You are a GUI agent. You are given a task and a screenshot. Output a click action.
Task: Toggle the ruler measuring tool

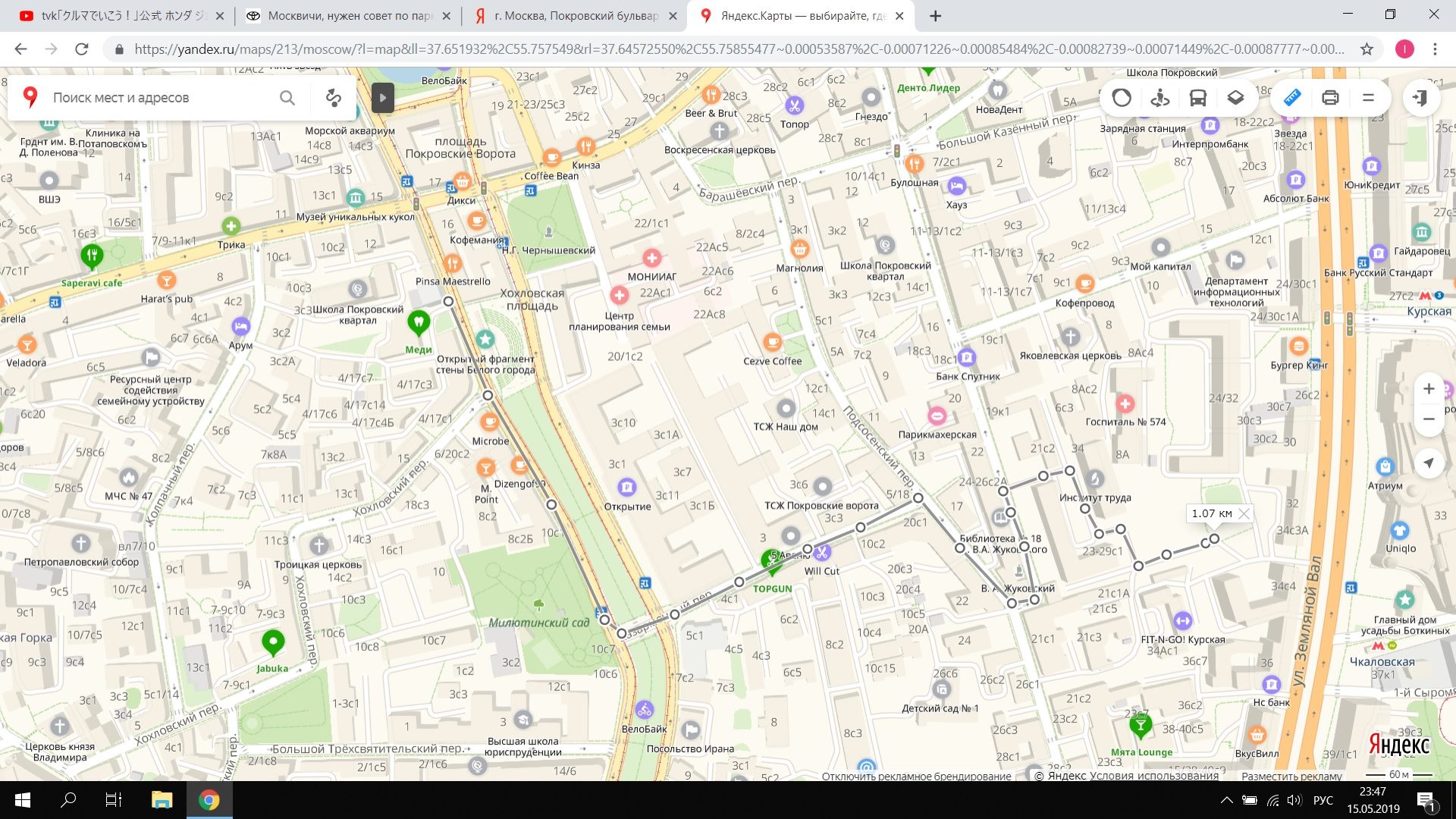pos(1292,97)
